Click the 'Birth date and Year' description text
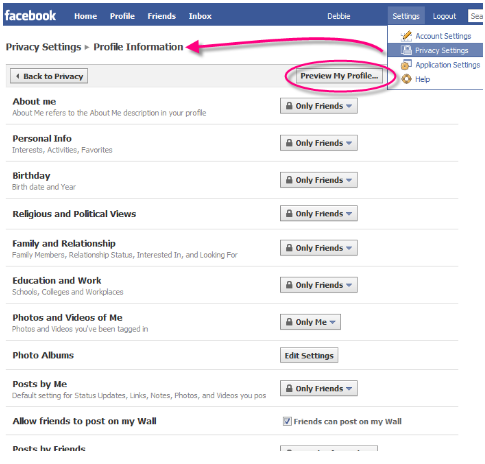Image resolution: width=485 pixels, height=464 pixels. coord(44,187)
